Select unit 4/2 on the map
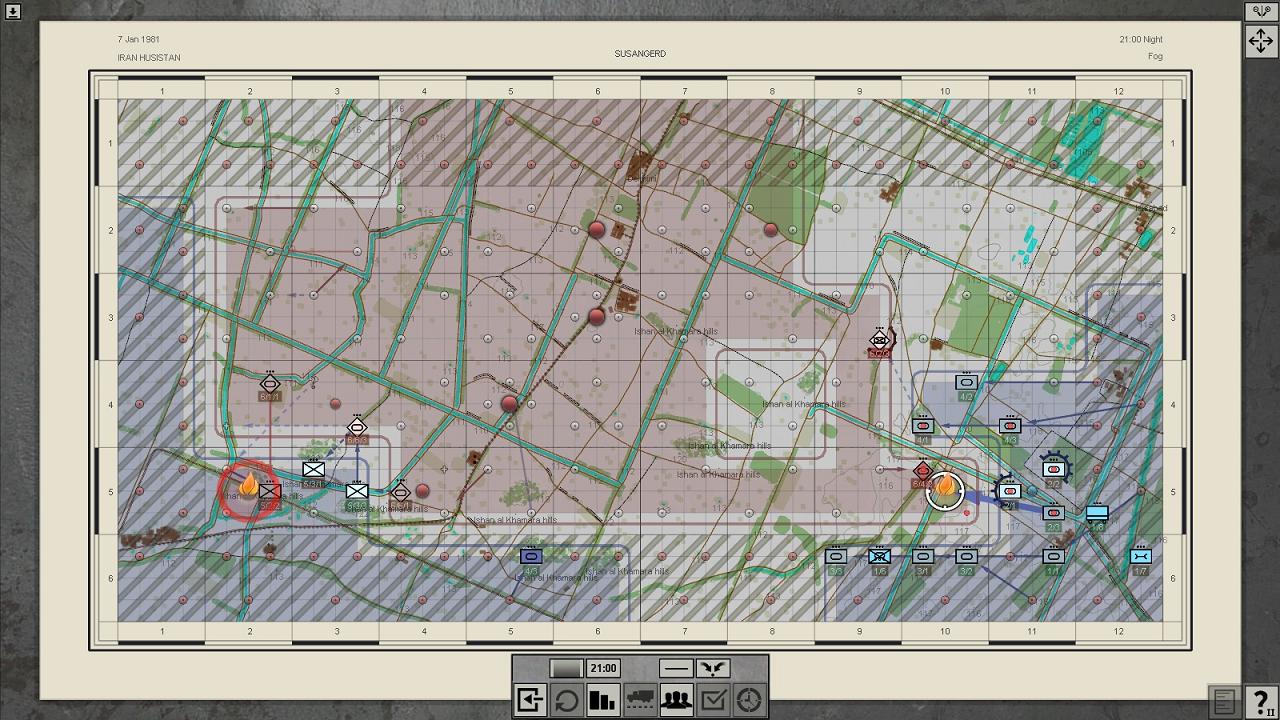 tap(966, 386)
